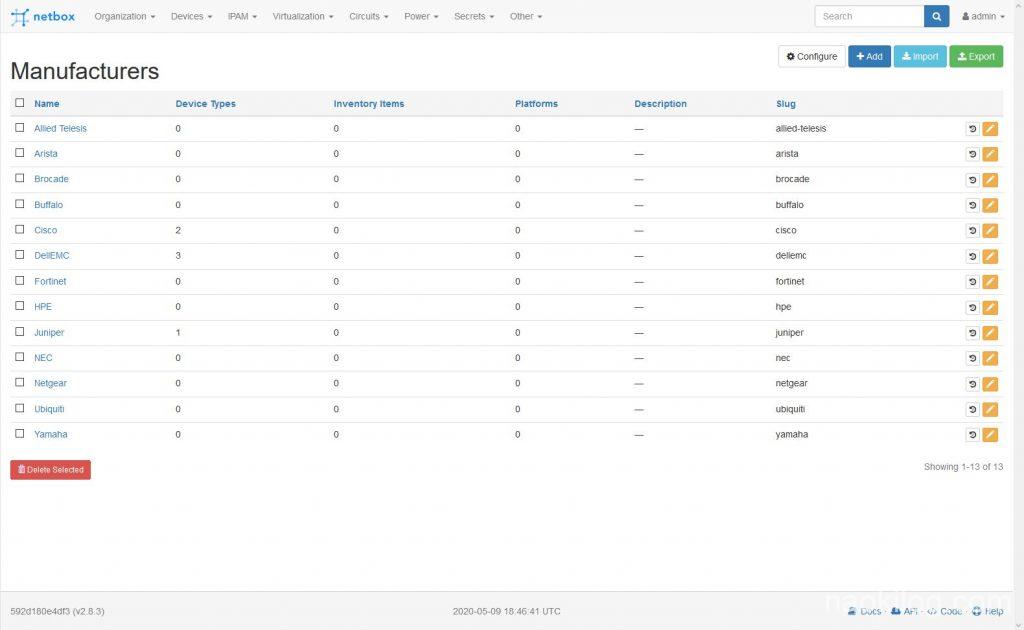The height and width of the screenshot is (630, 1024).
Task: Click changelog icon in Ubiquiti row
Action: point(972,409)
